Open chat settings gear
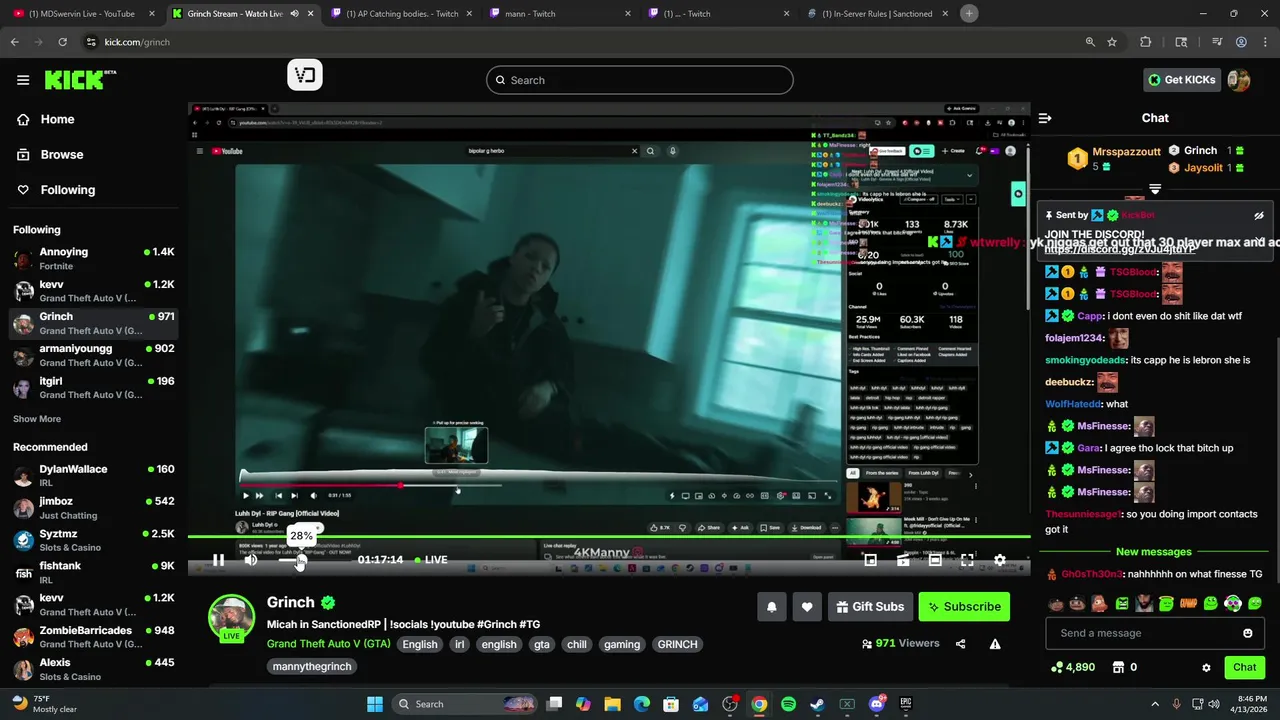Image resolution: width=1280 pixels, height=720 pixels. (x=1206, y=667)
